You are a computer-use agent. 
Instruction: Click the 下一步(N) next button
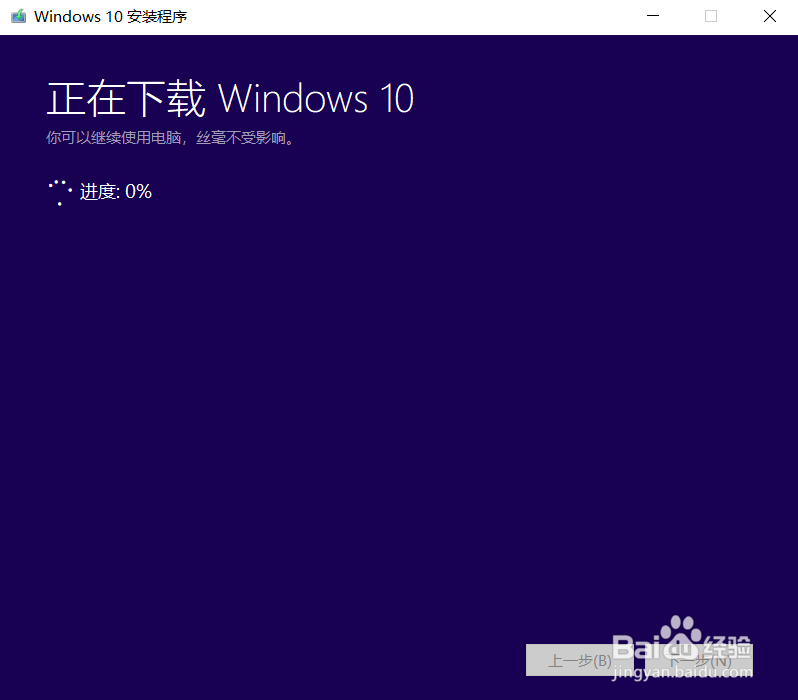pyautogui.click(x=699, y=660)
